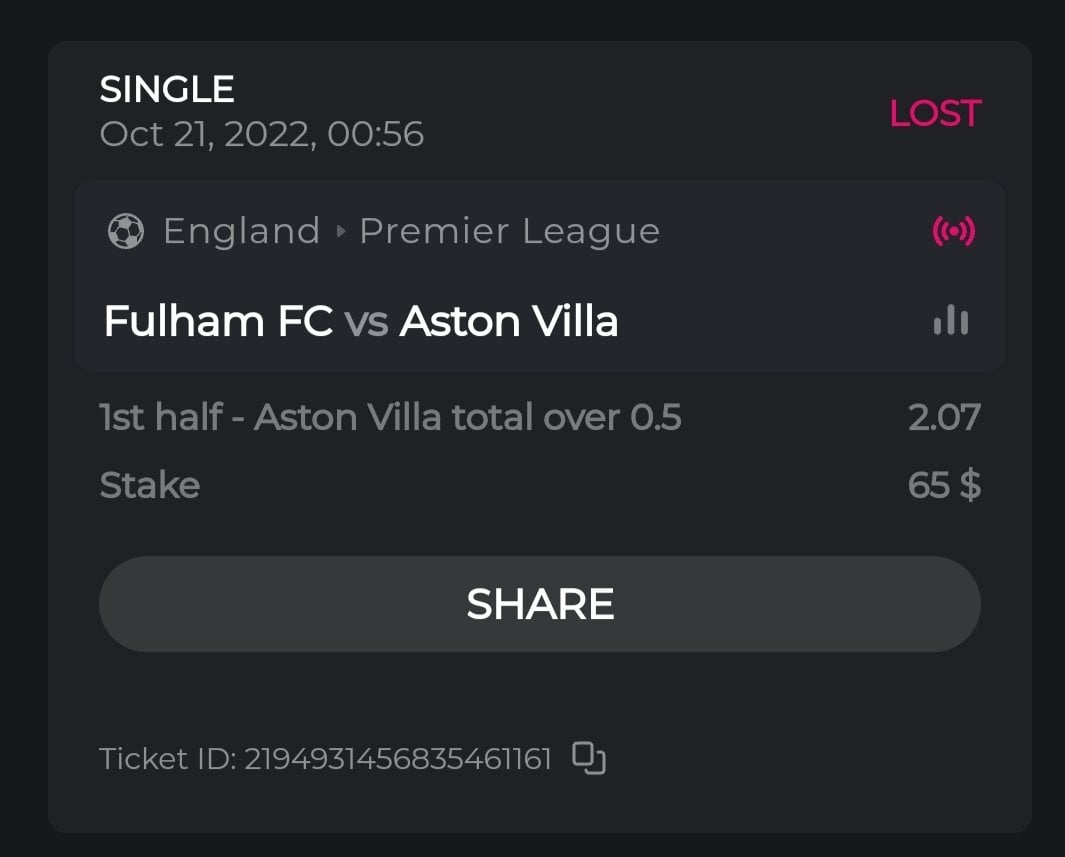Select Aston Villa team name
1065x857 pixels.
508,321
